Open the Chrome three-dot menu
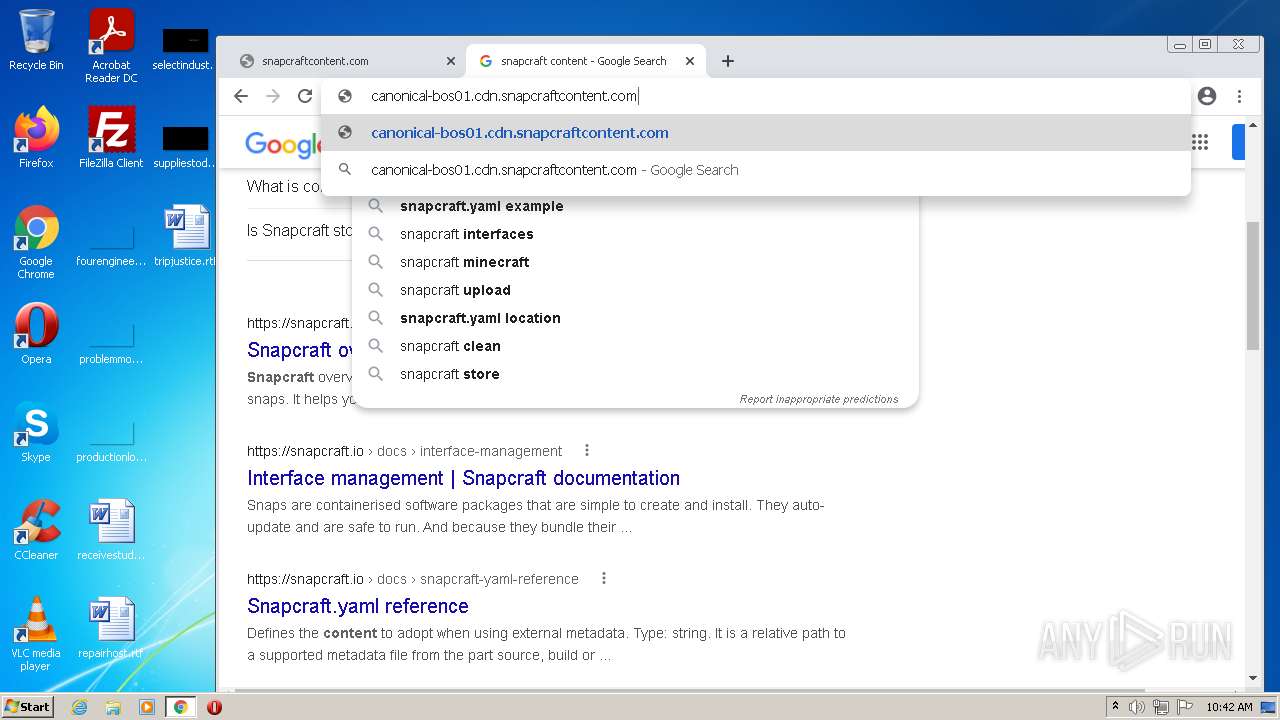Viewport: 1280px width, 720px height. (x=1239, y=96)
